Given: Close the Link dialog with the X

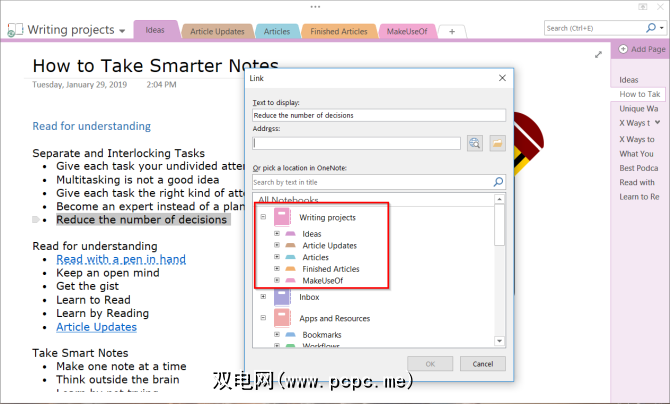Looking at the screenshot, I should coord(502,78).
